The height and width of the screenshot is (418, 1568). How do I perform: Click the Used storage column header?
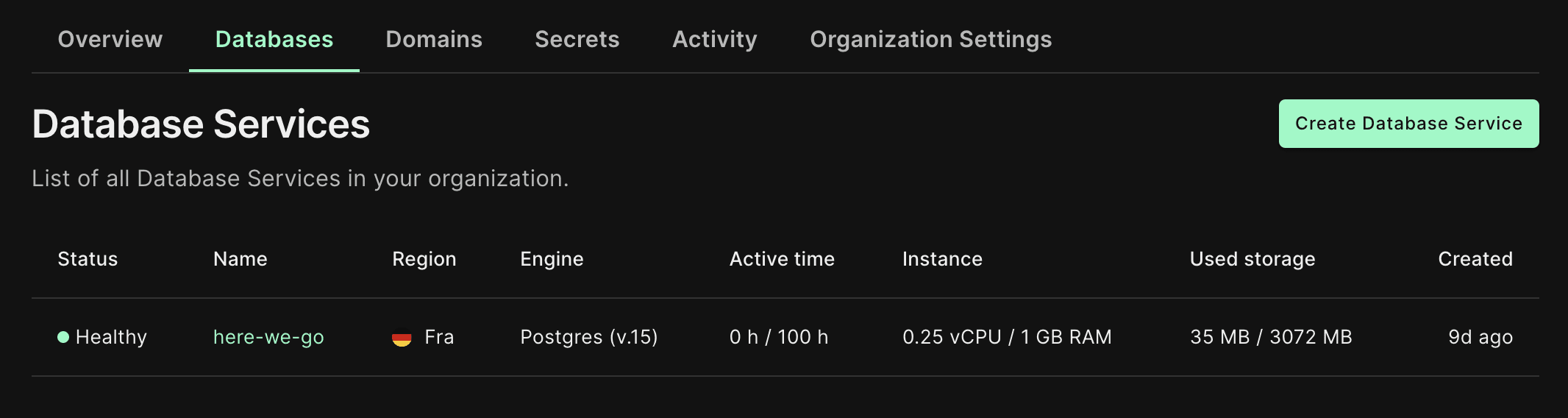coord(1252,259)
